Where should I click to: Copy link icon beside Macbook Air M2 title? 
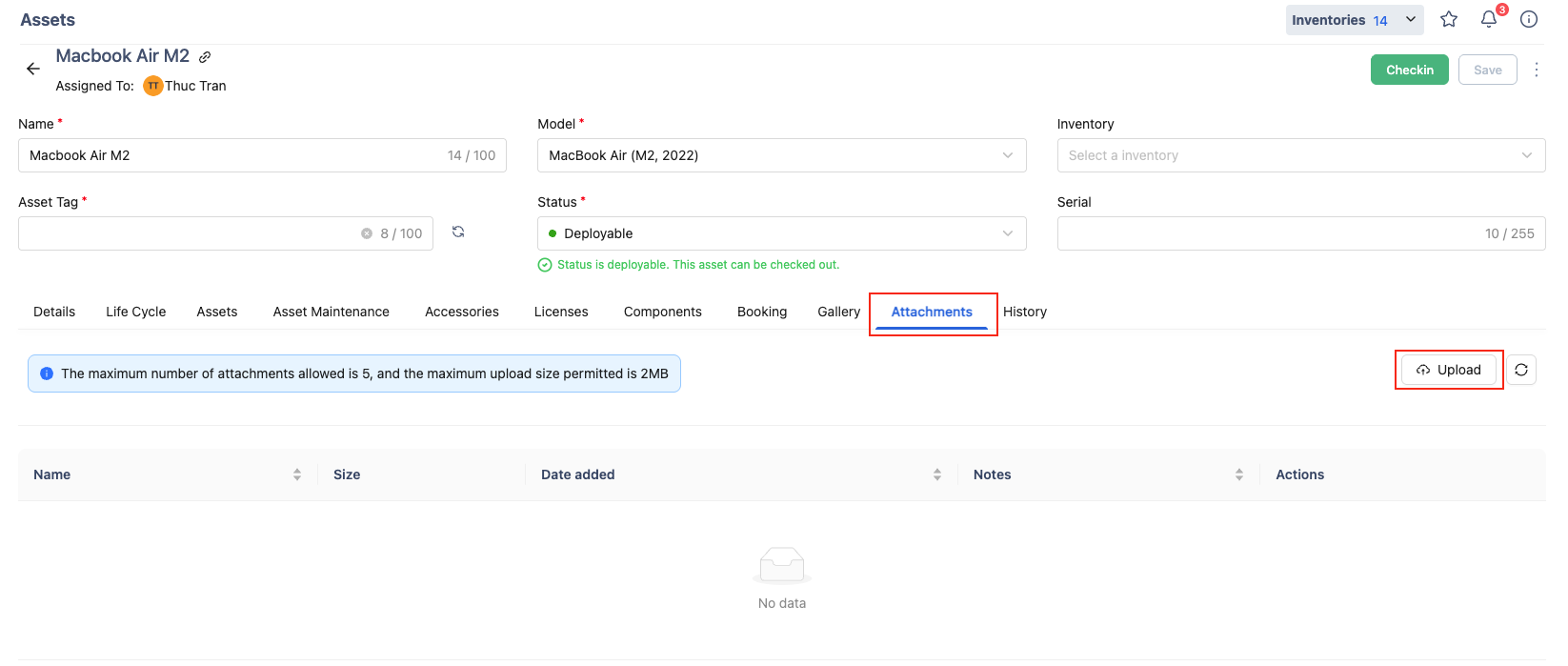205,57
